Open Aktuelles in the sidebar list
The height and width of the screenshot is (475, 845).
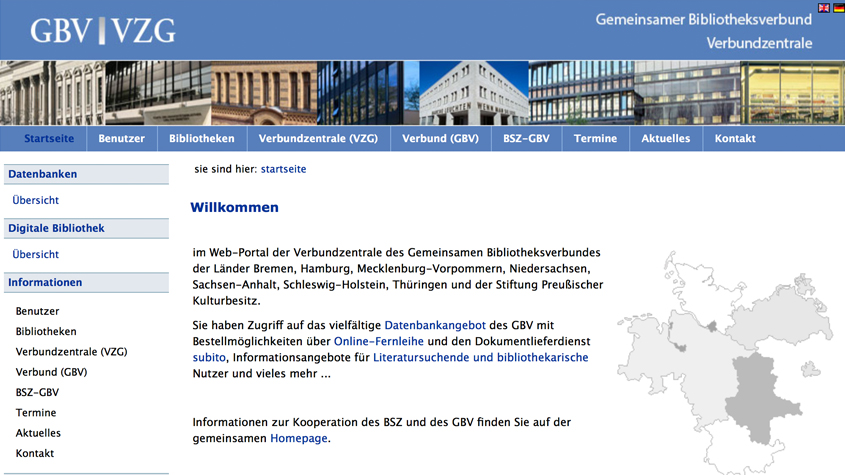(38, 433)
